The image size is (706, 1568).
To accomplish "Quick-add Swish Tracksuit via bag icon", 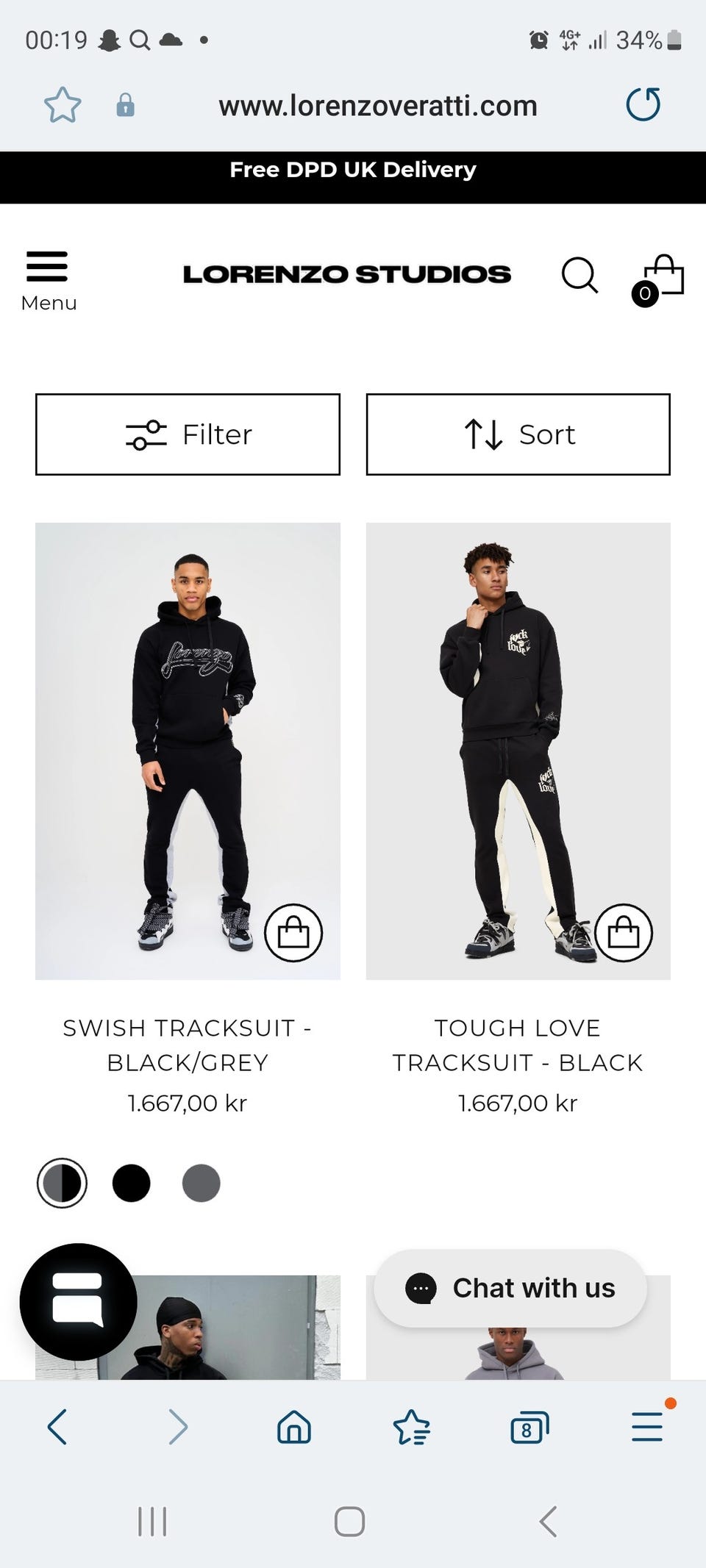I will pos(293,933).
